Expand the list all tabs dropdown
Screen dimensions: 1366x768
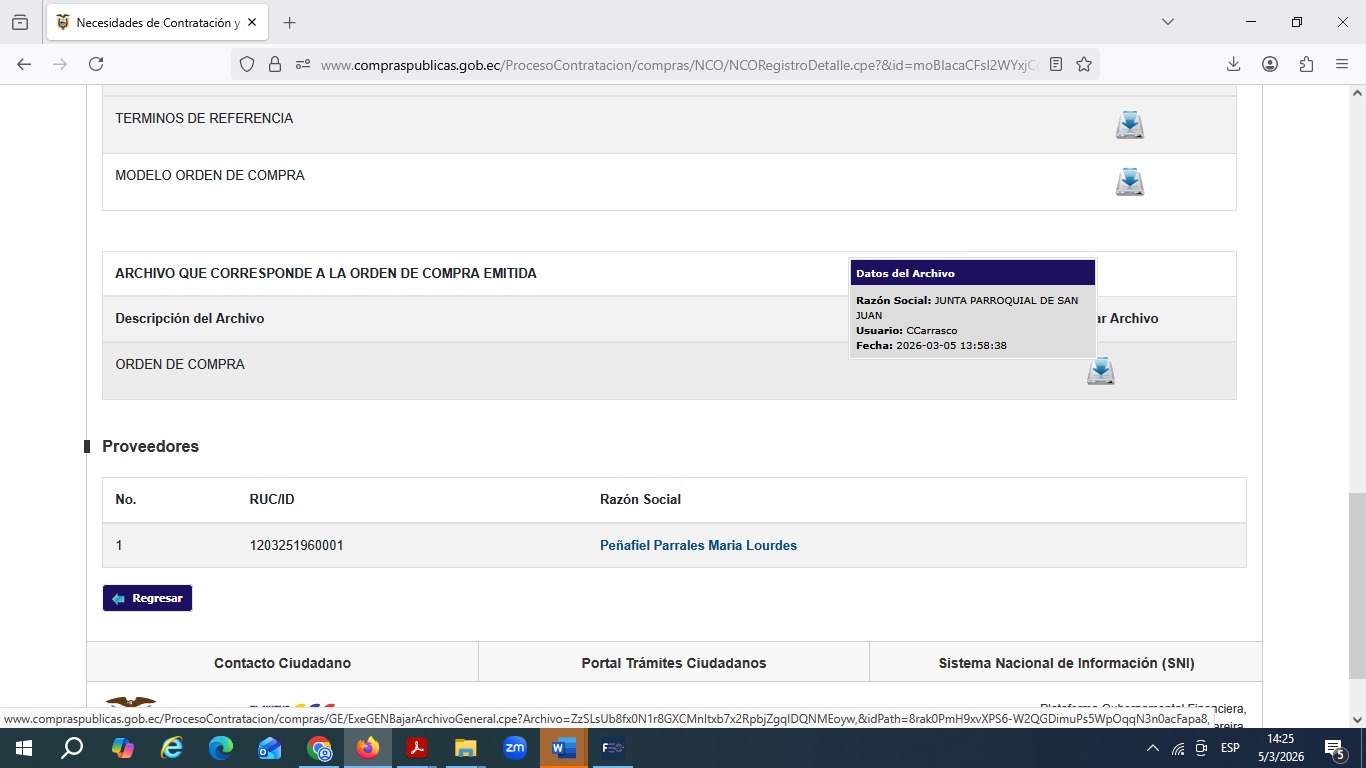(x=1167, y=22)
